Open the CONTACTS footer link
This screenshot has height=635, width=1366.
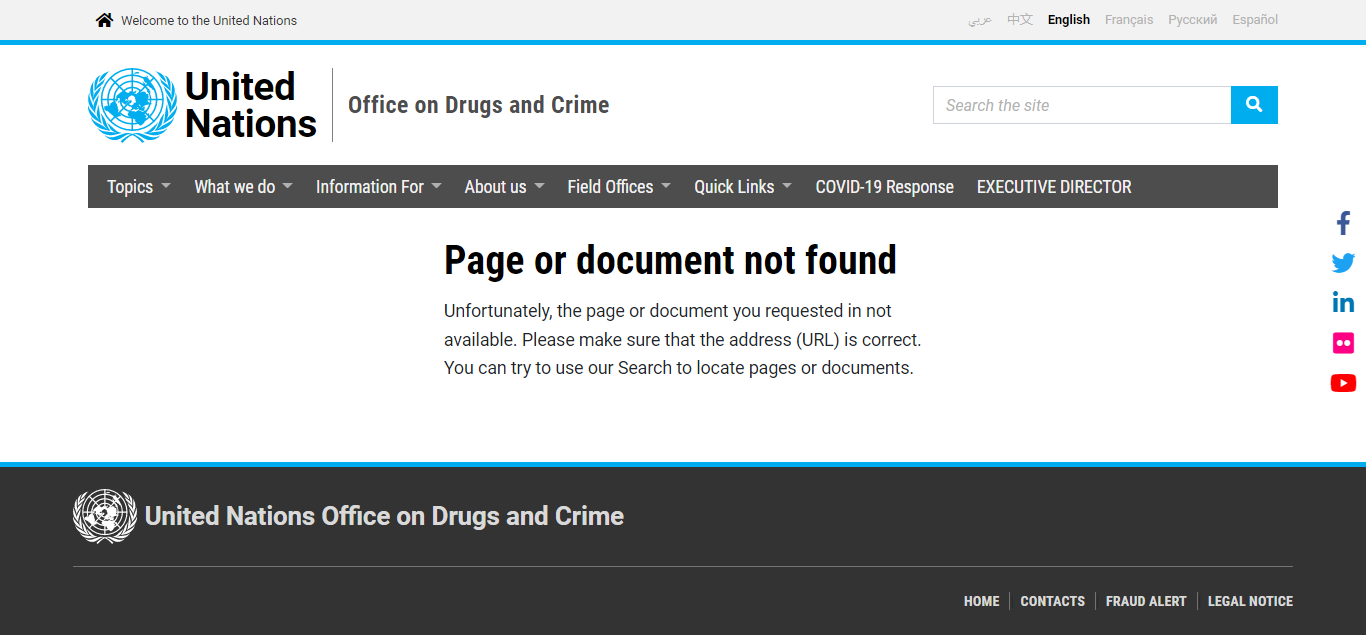coord(1053,601)
